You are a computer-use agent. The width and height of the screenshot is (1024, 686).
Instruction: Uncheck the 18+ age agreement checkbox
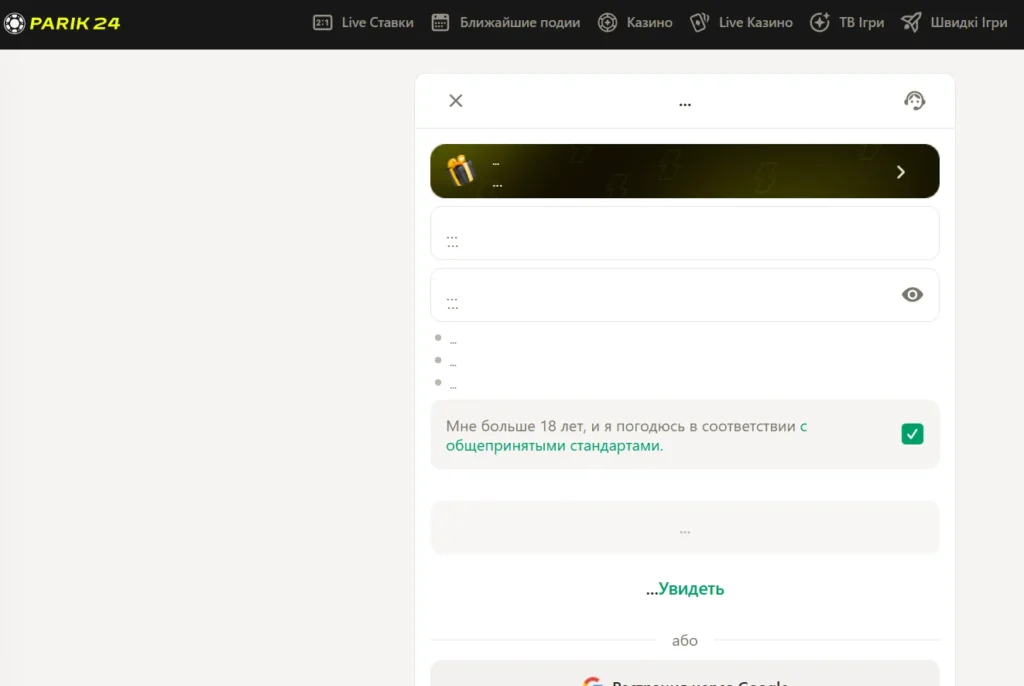pos(912,434)
